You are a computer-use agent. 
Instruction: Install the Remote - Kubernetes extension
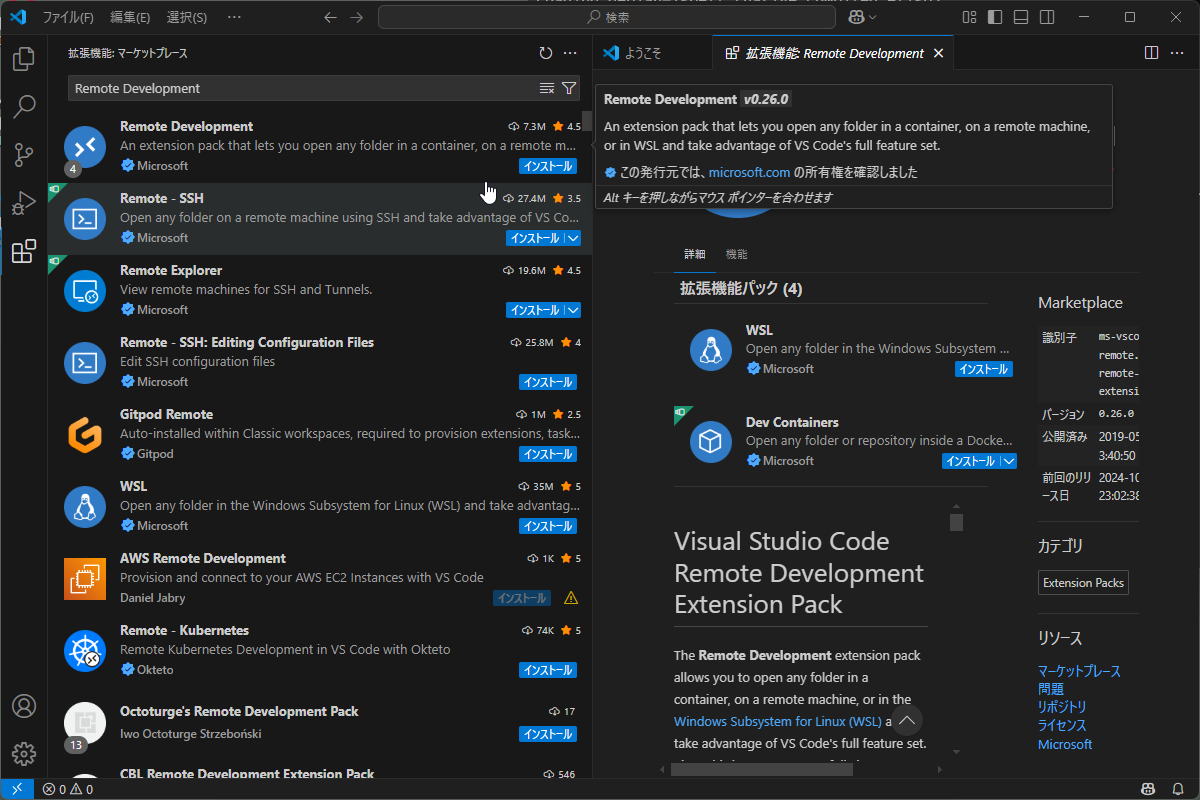548,670
